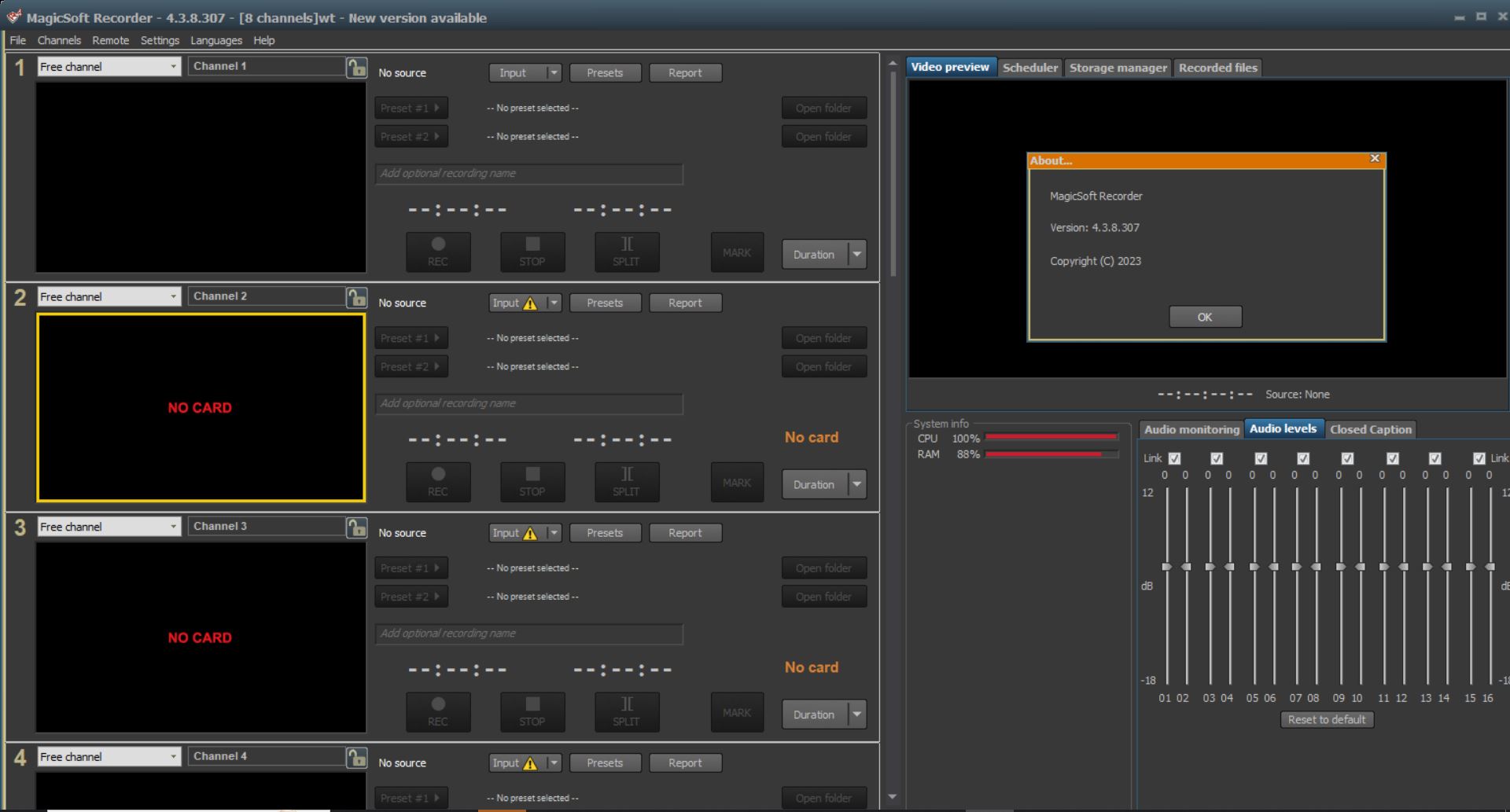The height and width of the screenshot is (812, 1510).
Task: Toggle the lock icon for Channel 3
Action: [356, 527]
